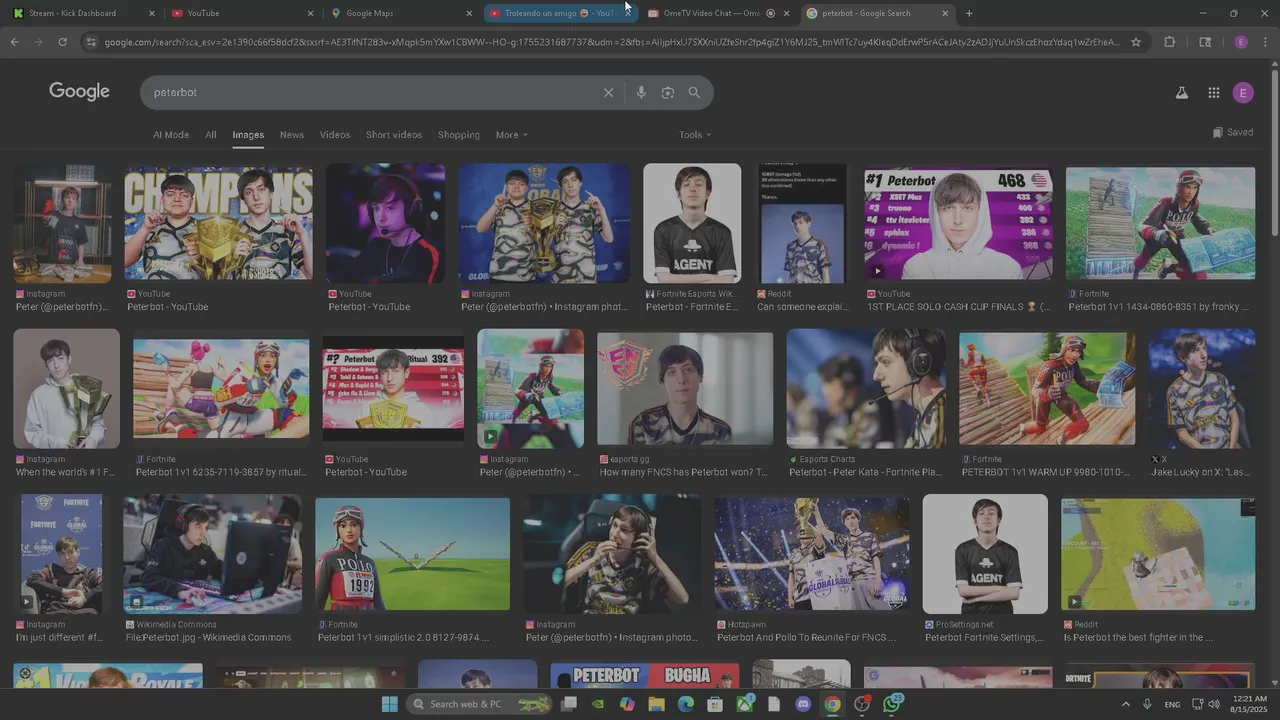
Task: Open the Chrome extensions puzzle icon
Action: point(1169,42)
